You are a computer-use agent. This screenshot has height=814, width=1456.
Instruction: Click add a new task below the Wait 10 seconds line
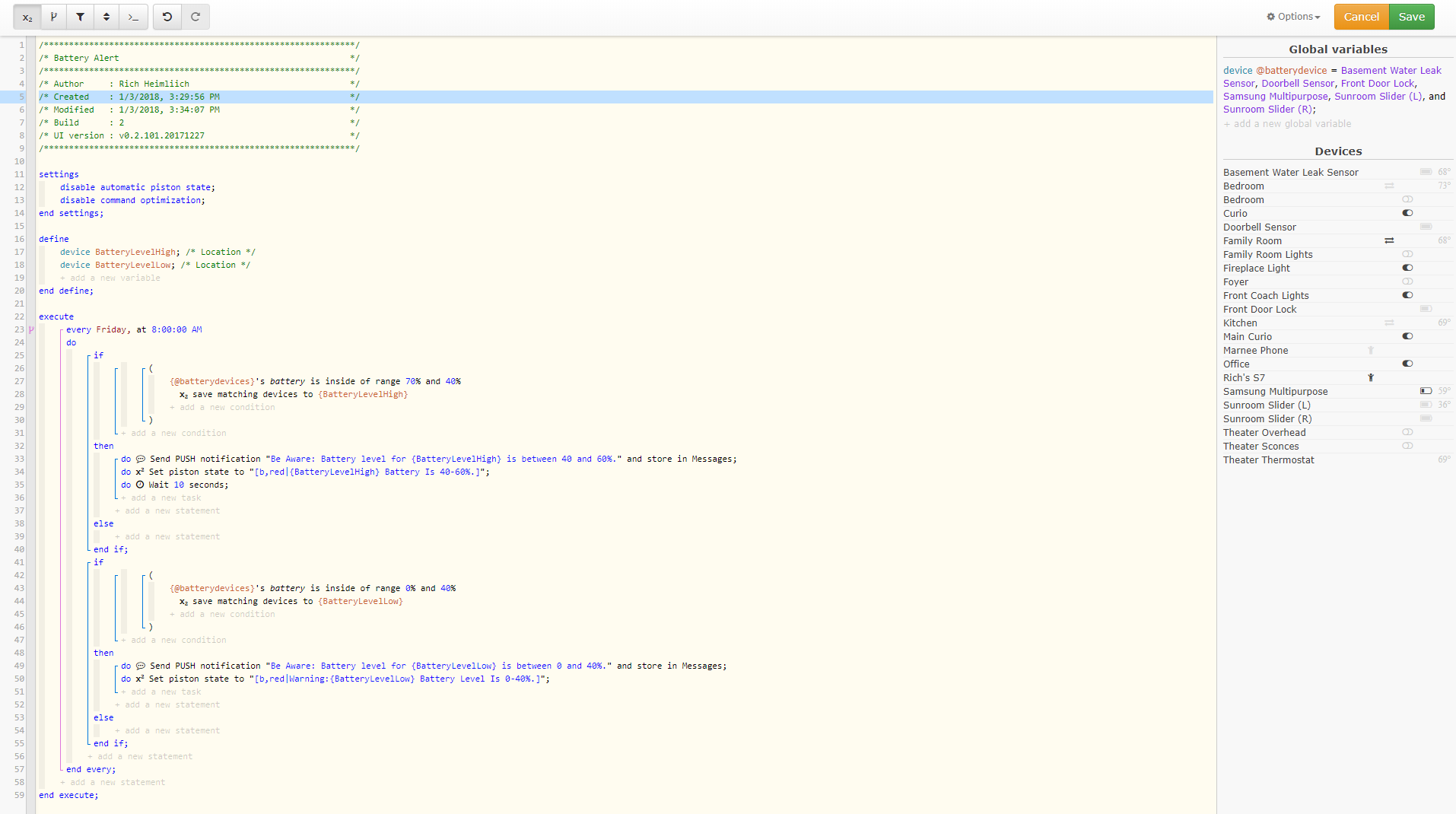tap(161, 498)
